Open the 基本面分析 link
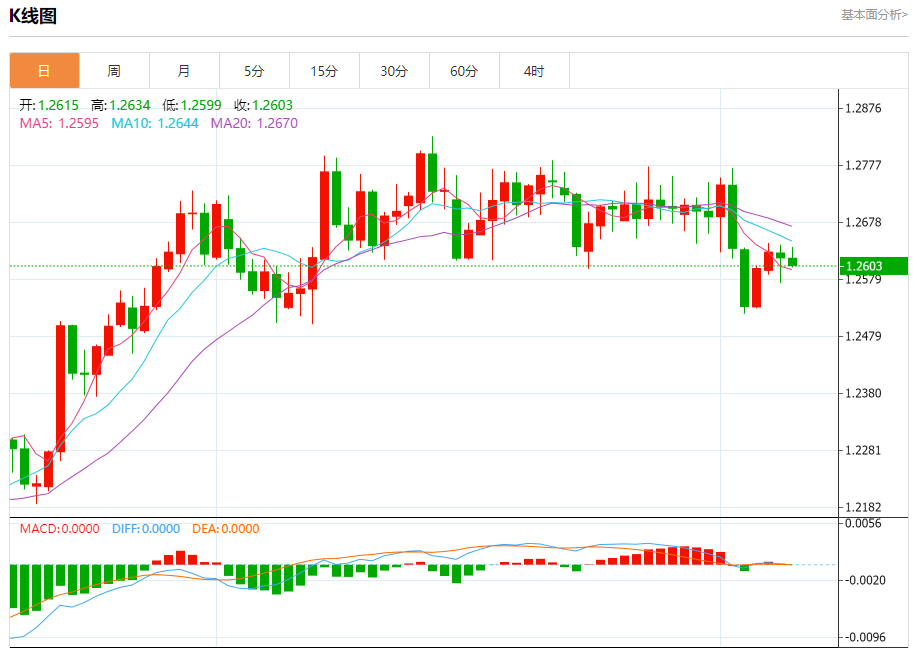Viewport: 913px width, 648px height. [873, 15]
